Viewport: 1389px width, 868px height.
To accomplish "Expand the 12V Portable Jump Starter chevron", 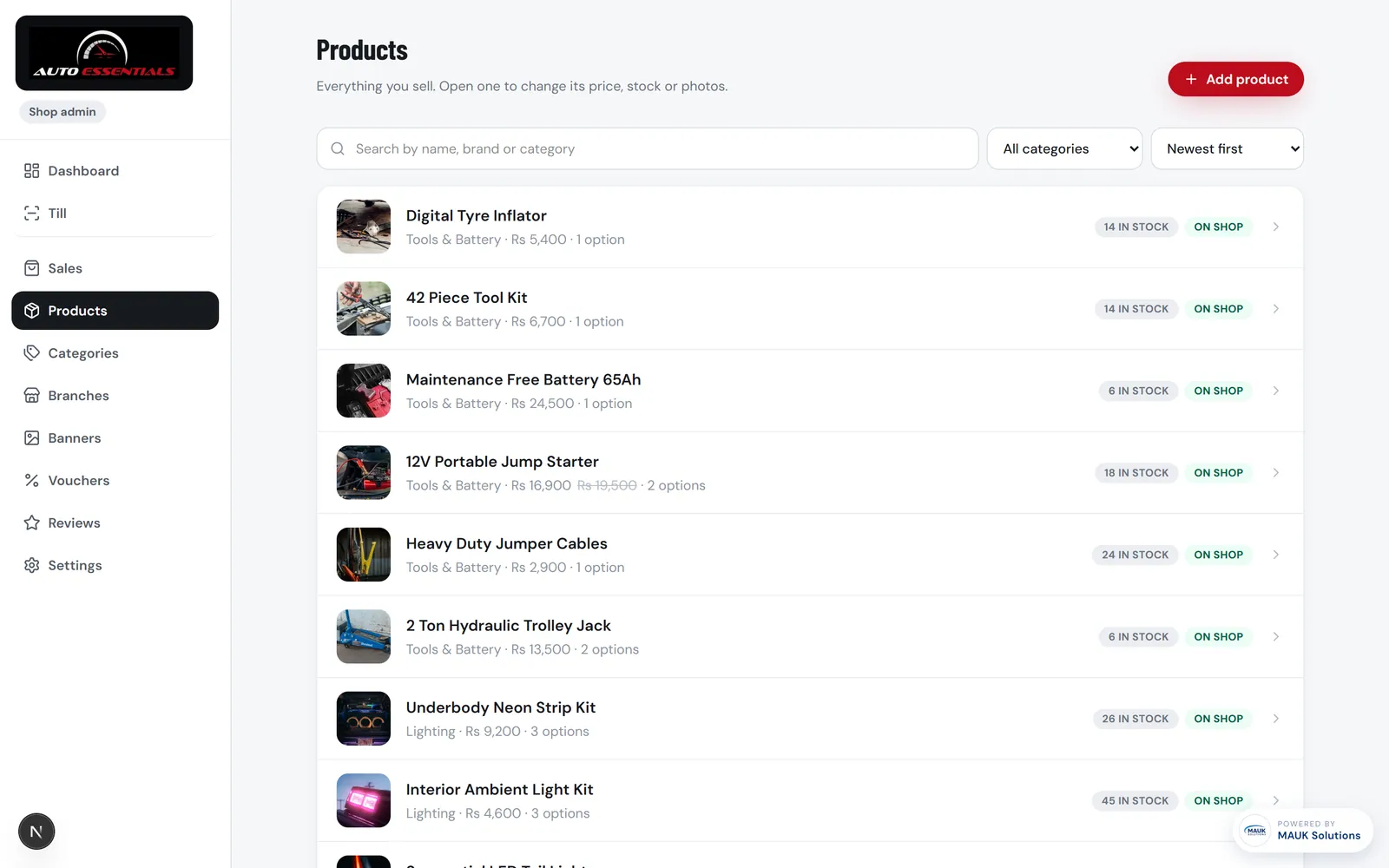I will [x=1276, y=473].
